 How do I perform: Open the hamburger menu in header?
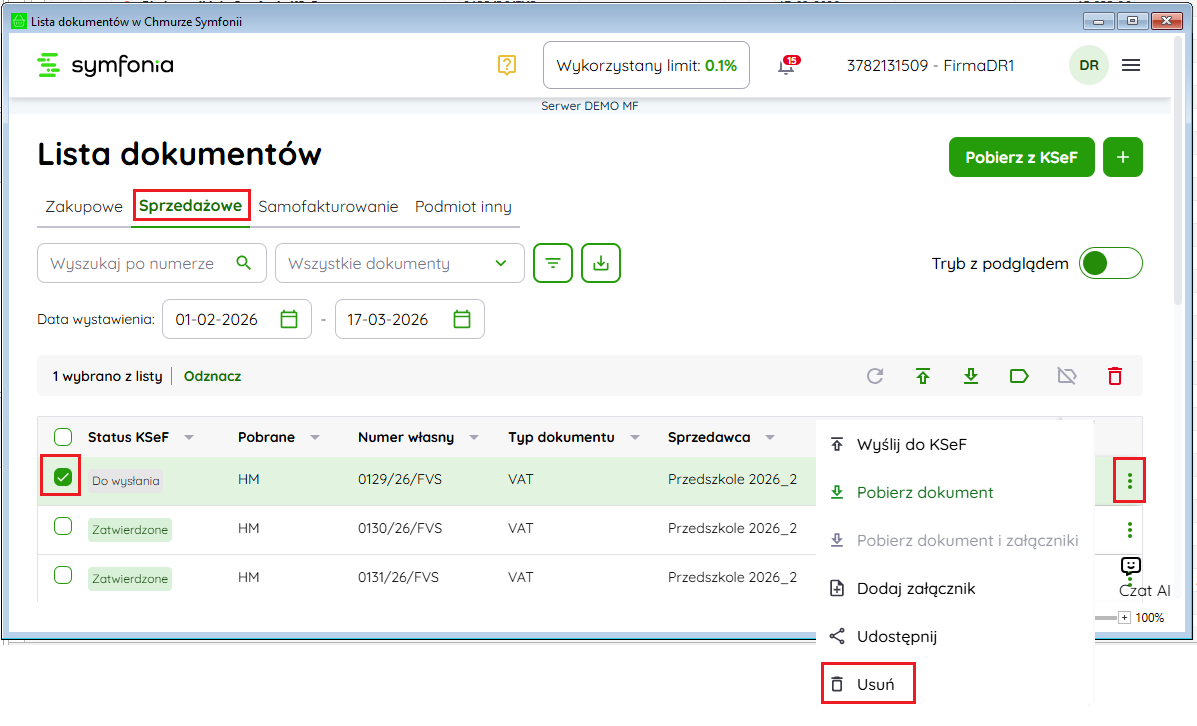click(x=1131, y=65)
